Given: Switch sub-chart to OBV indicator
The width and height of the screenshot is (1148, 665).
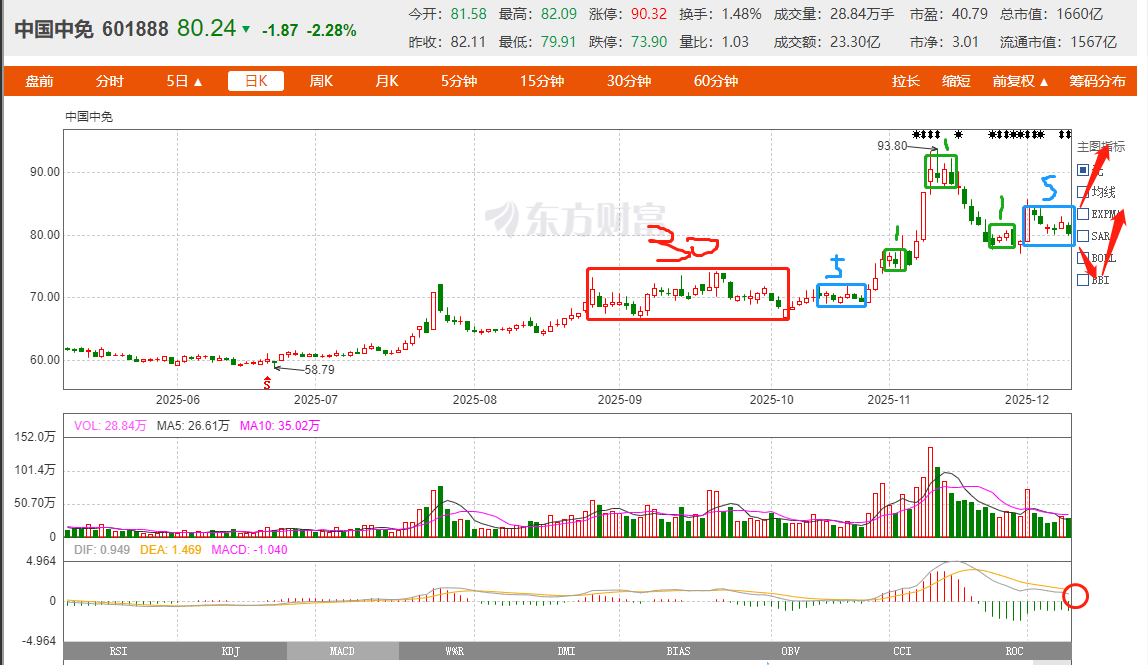Looking at the screenshot, I should [791, 651].
